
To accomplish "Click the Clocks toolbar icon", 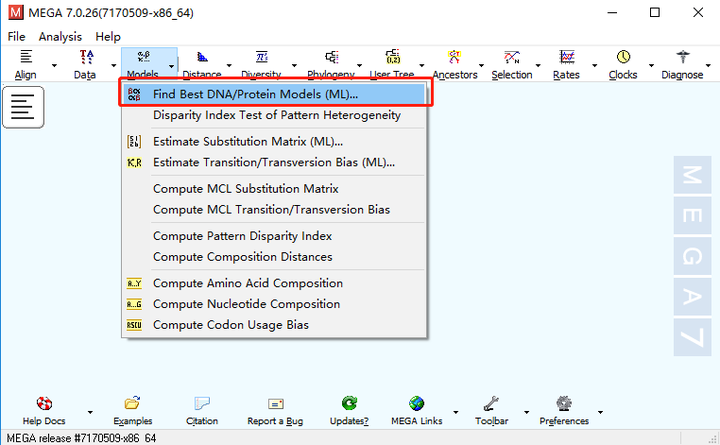I will 623,57.
